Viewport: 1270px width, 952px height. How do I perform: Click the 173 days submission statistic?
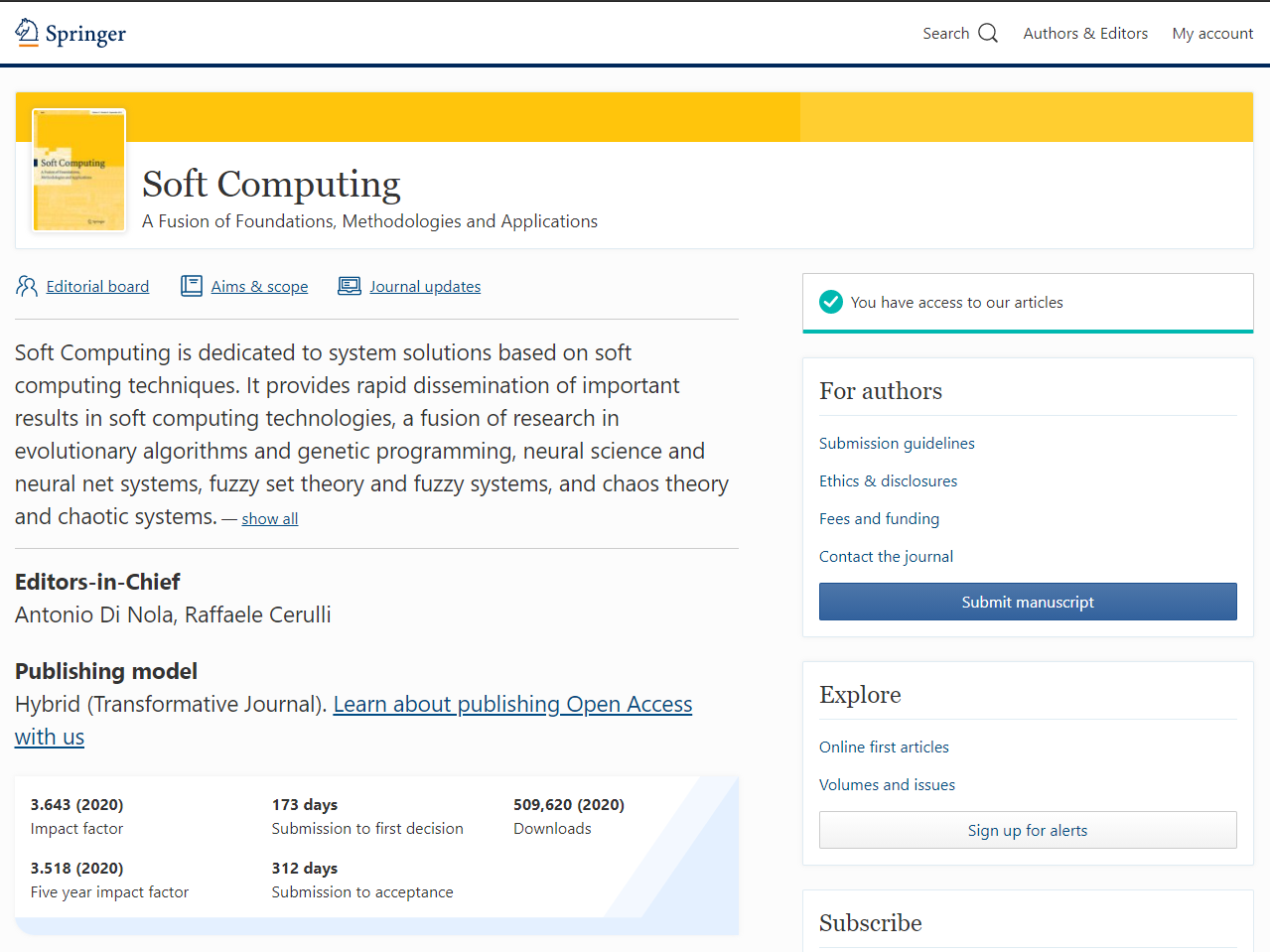305,805
